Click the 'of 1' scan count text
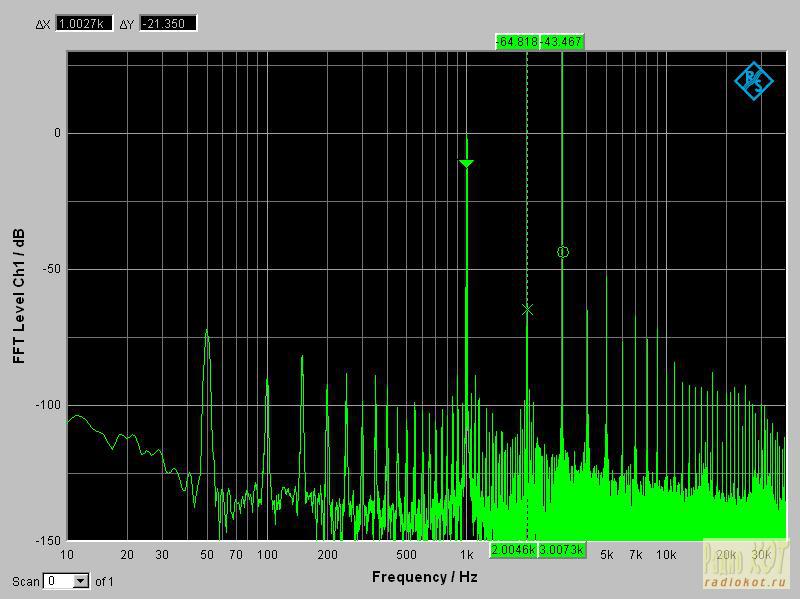Screen dimensions: 800x599 point(104,582)
